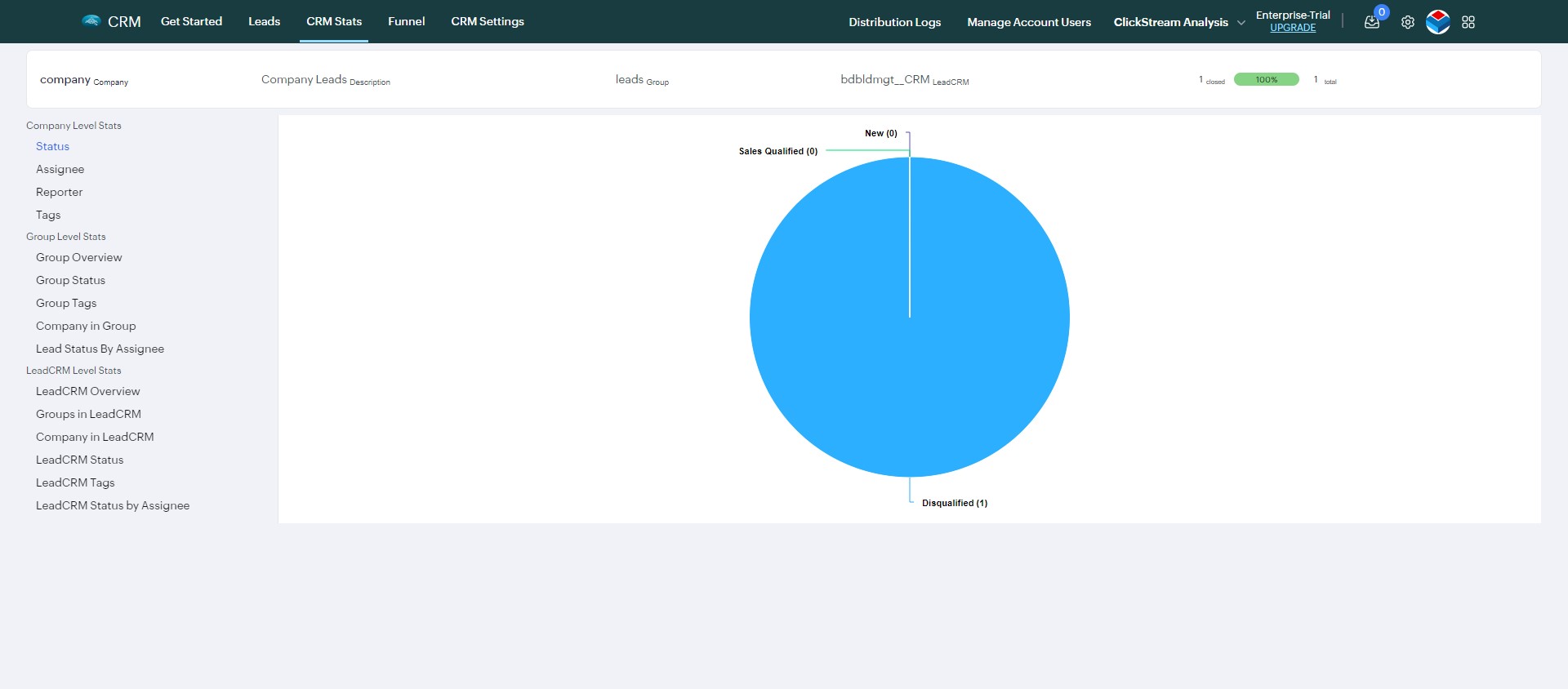This screenshot has height=689, width=1568.
Task: Open Manage Account Users
Action: (x=1029, y=22)
